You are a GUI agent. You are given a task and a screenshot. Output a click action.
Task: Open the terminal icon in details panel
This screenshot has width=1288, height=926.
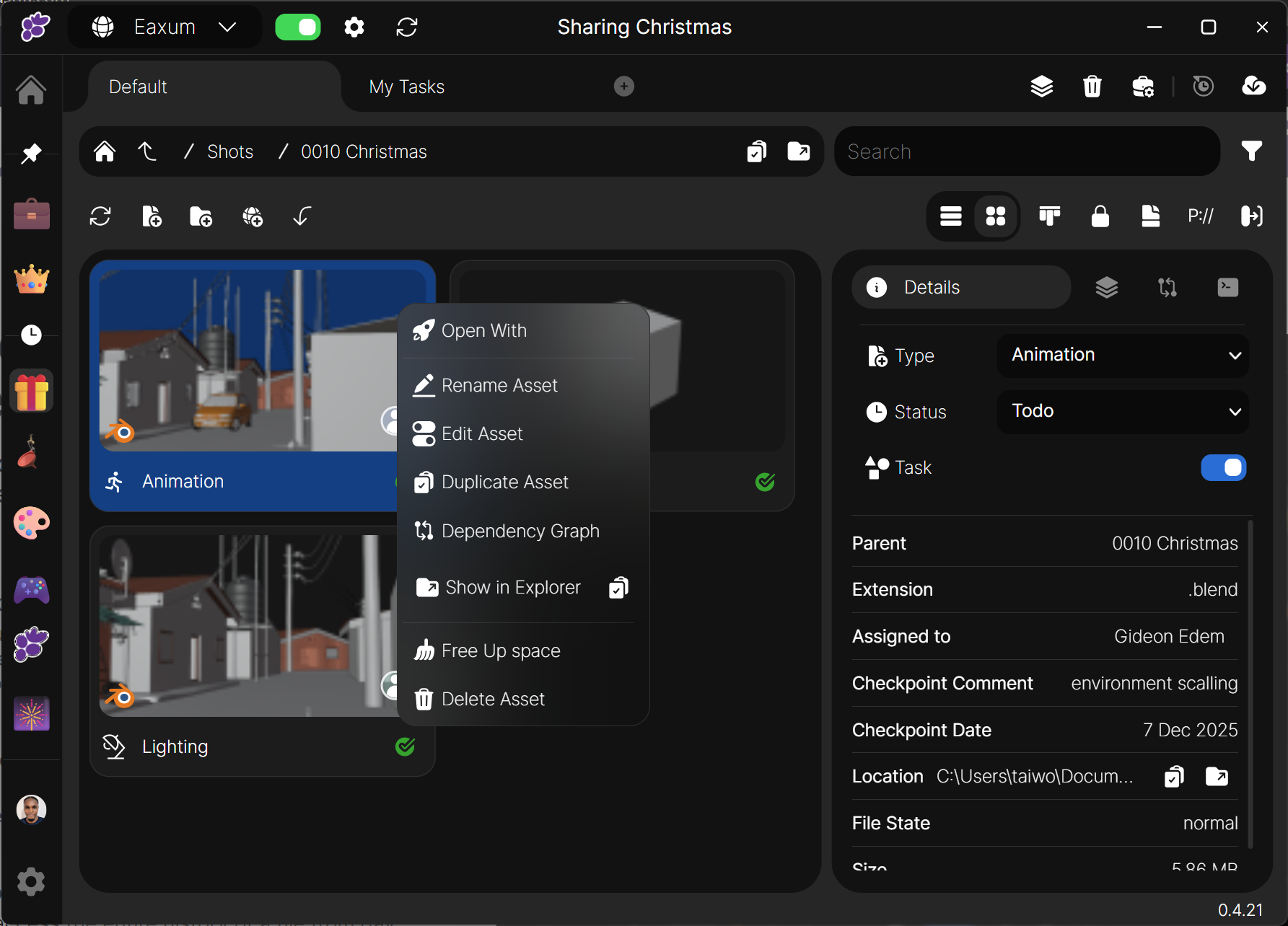click(x=1227, y=288)
